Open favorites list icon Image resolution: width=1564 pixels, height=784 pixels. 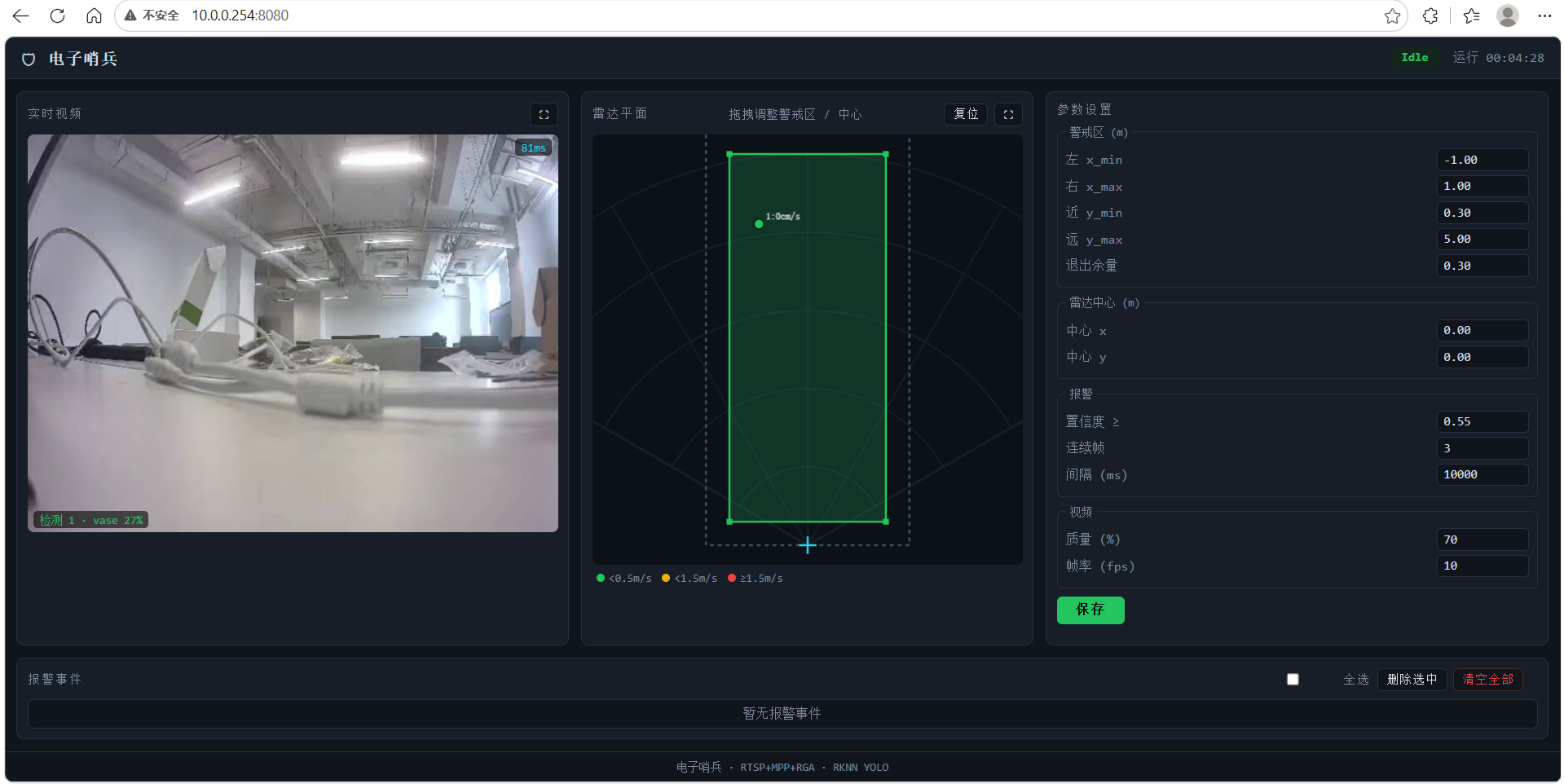click(1471, 15)
